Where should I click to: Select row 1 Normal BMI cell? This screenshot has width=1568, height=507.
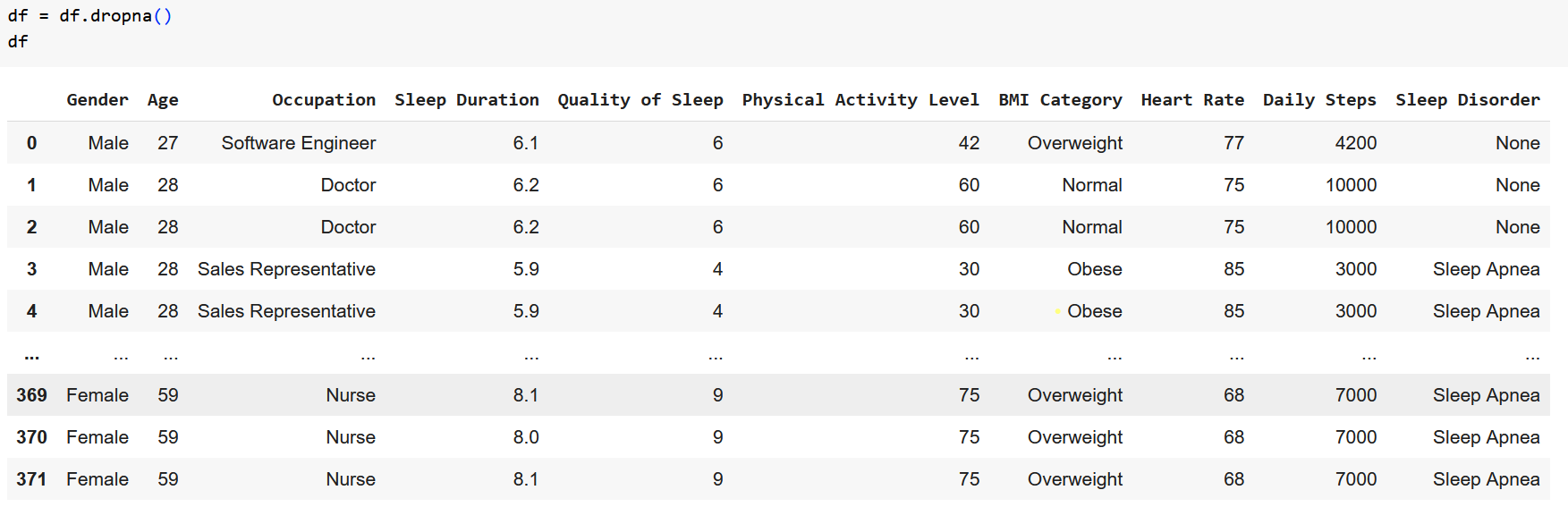point(1091,185)
